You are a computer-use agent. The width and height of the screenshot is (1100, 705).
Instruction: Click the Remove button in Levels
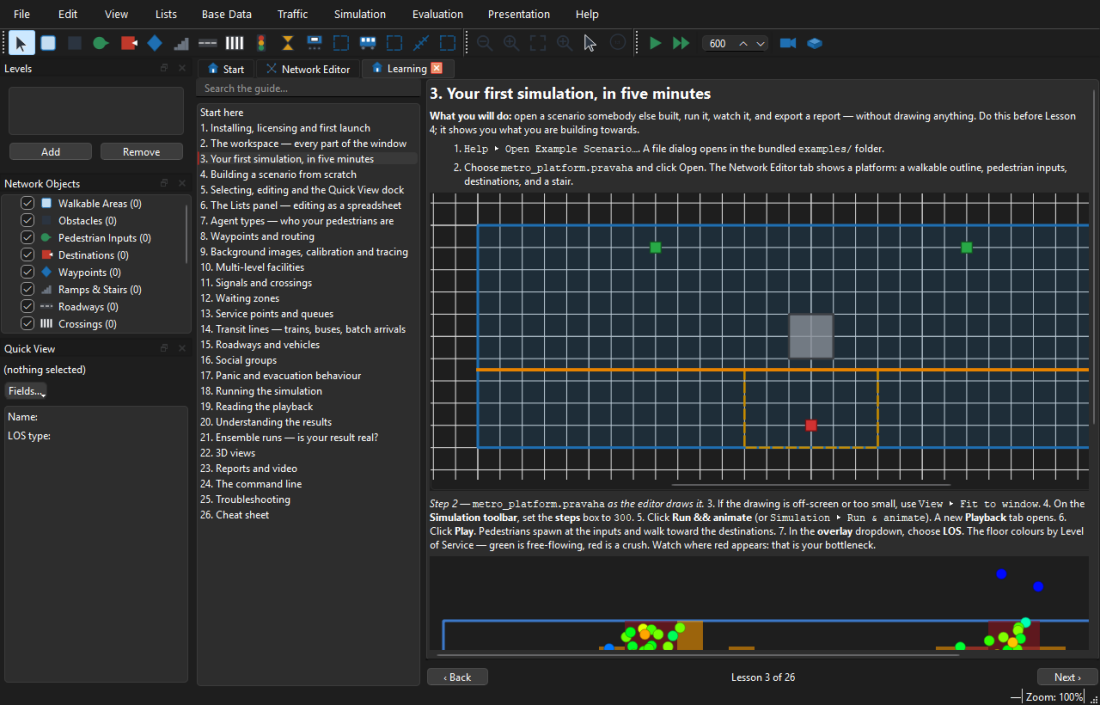pos(141,152)
